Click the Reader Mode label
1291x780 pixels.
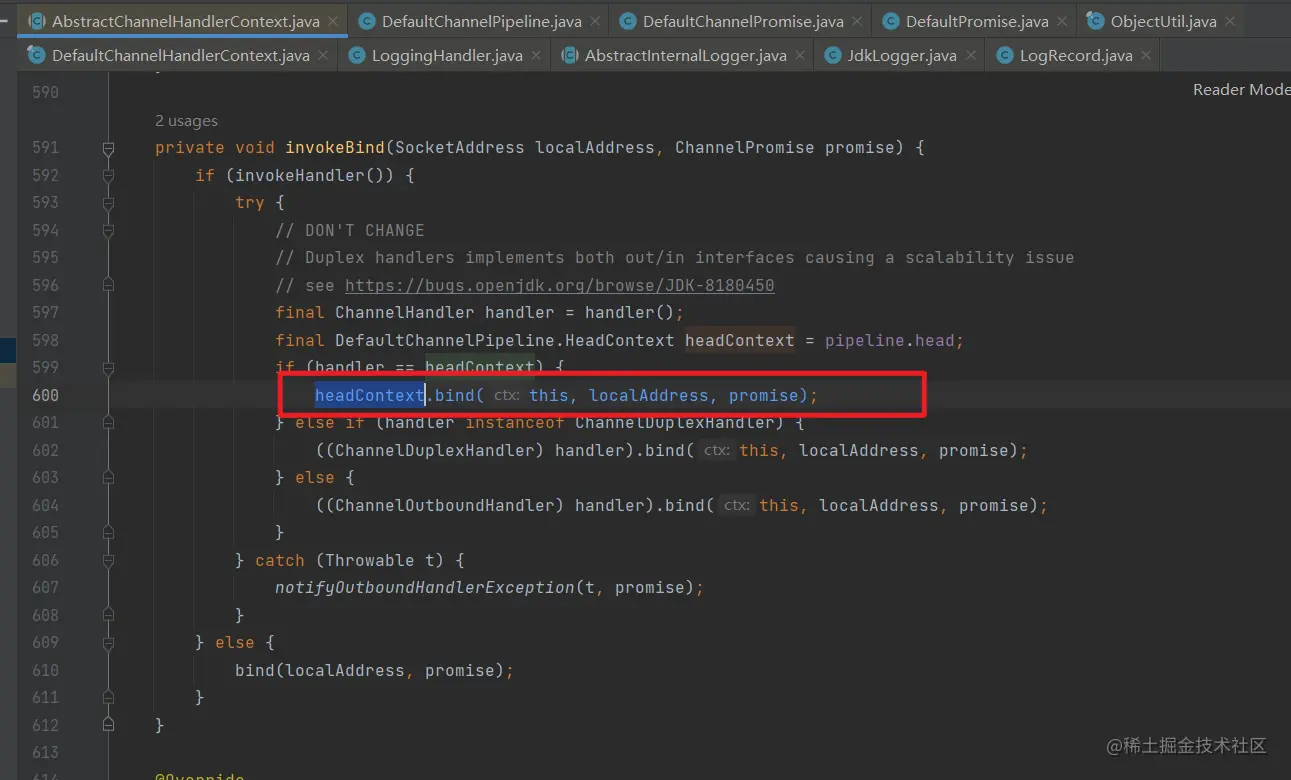(1241, 90)
